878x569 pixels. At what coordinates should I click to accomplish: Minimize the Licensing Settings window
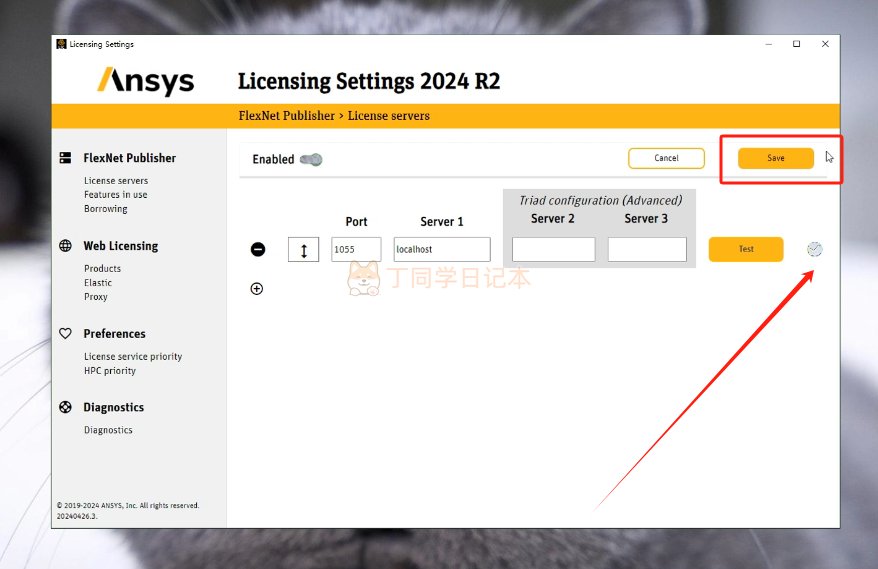(769, 44)
